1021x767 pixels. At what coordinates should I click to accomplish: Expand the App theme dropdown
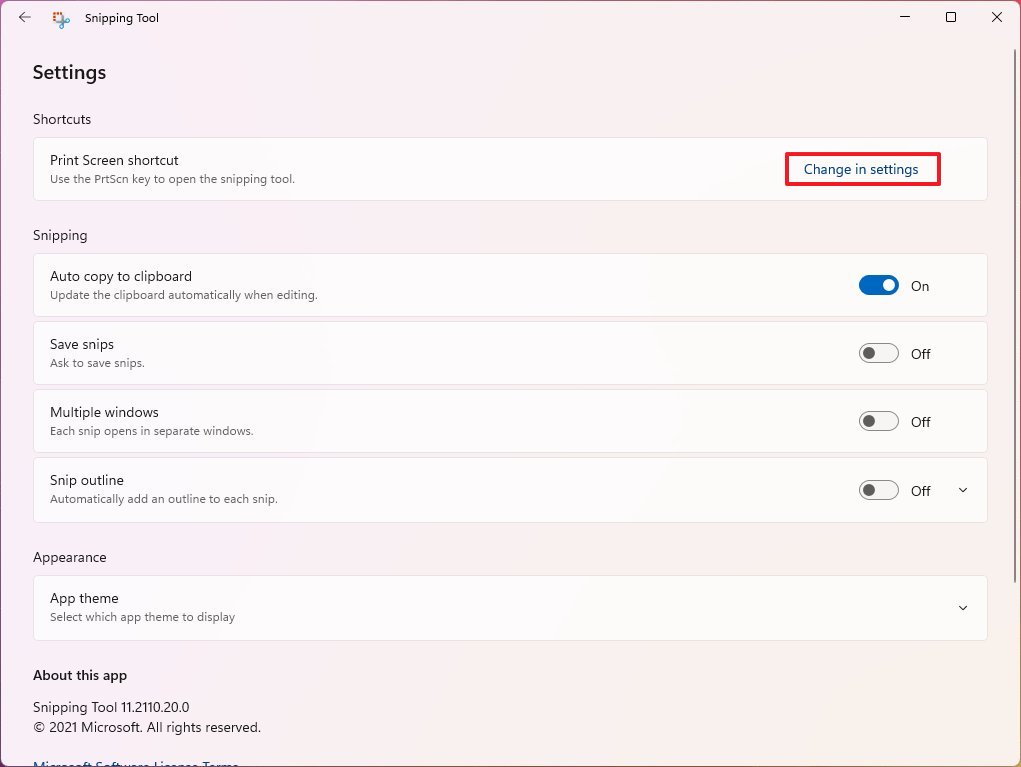tap(963, 607)
